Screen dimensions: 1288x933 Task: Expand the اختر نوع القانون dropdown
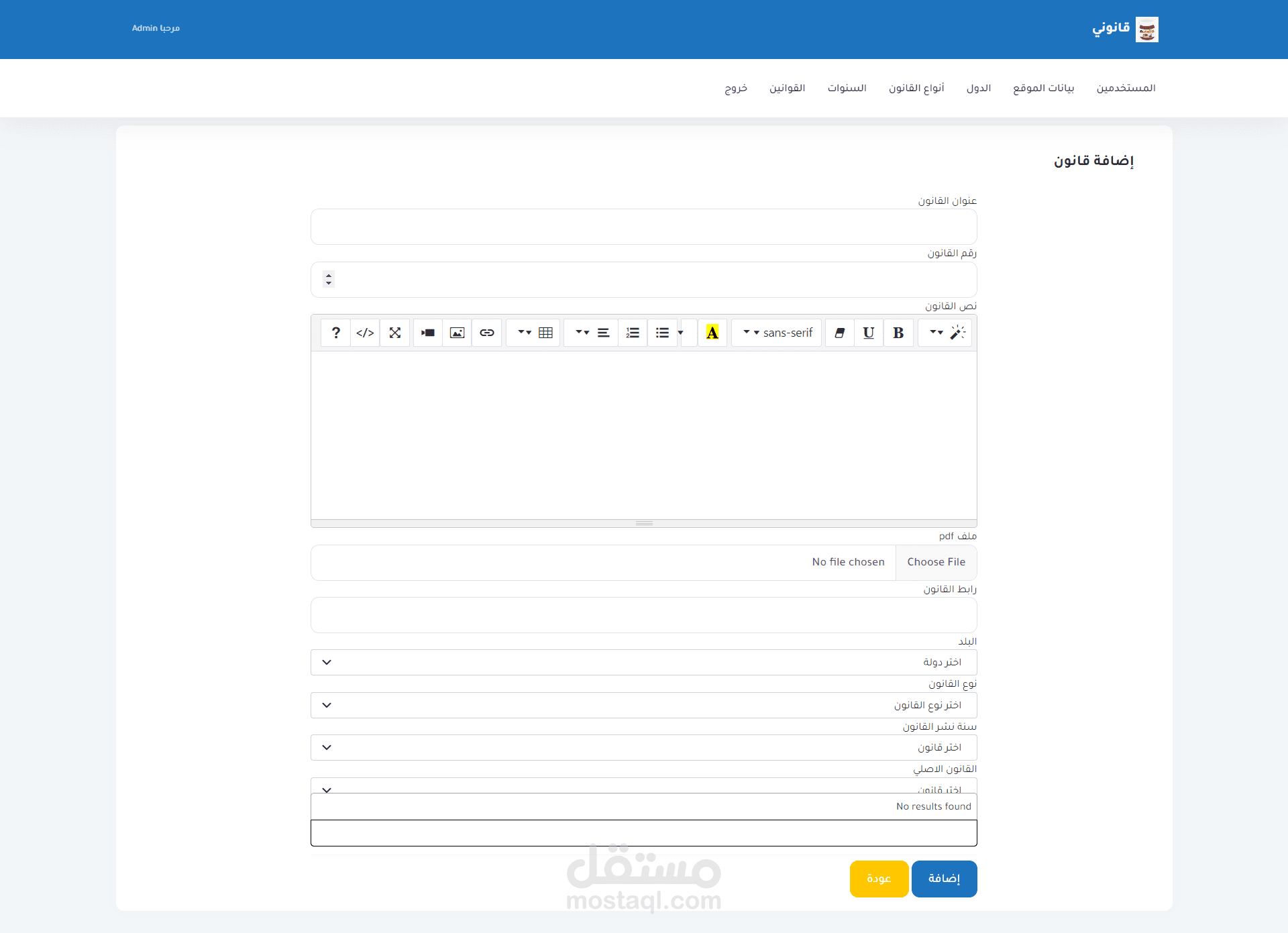click(x=643, y=705)
